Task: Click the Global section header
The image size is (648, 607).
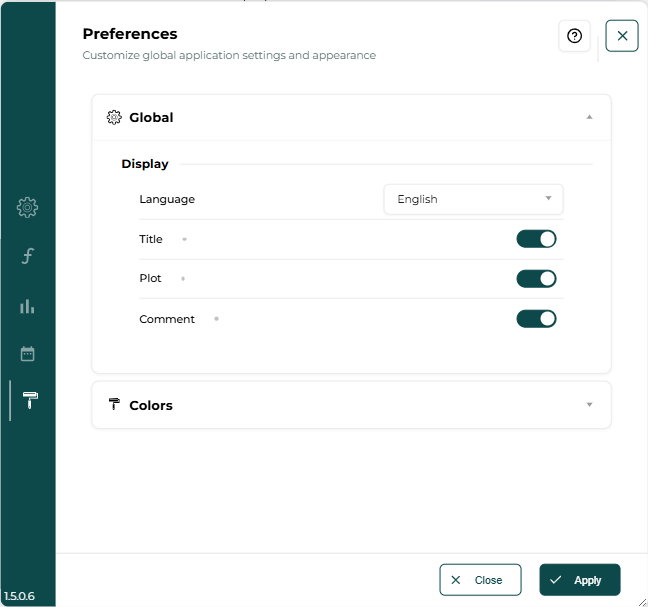Action: 151,118
